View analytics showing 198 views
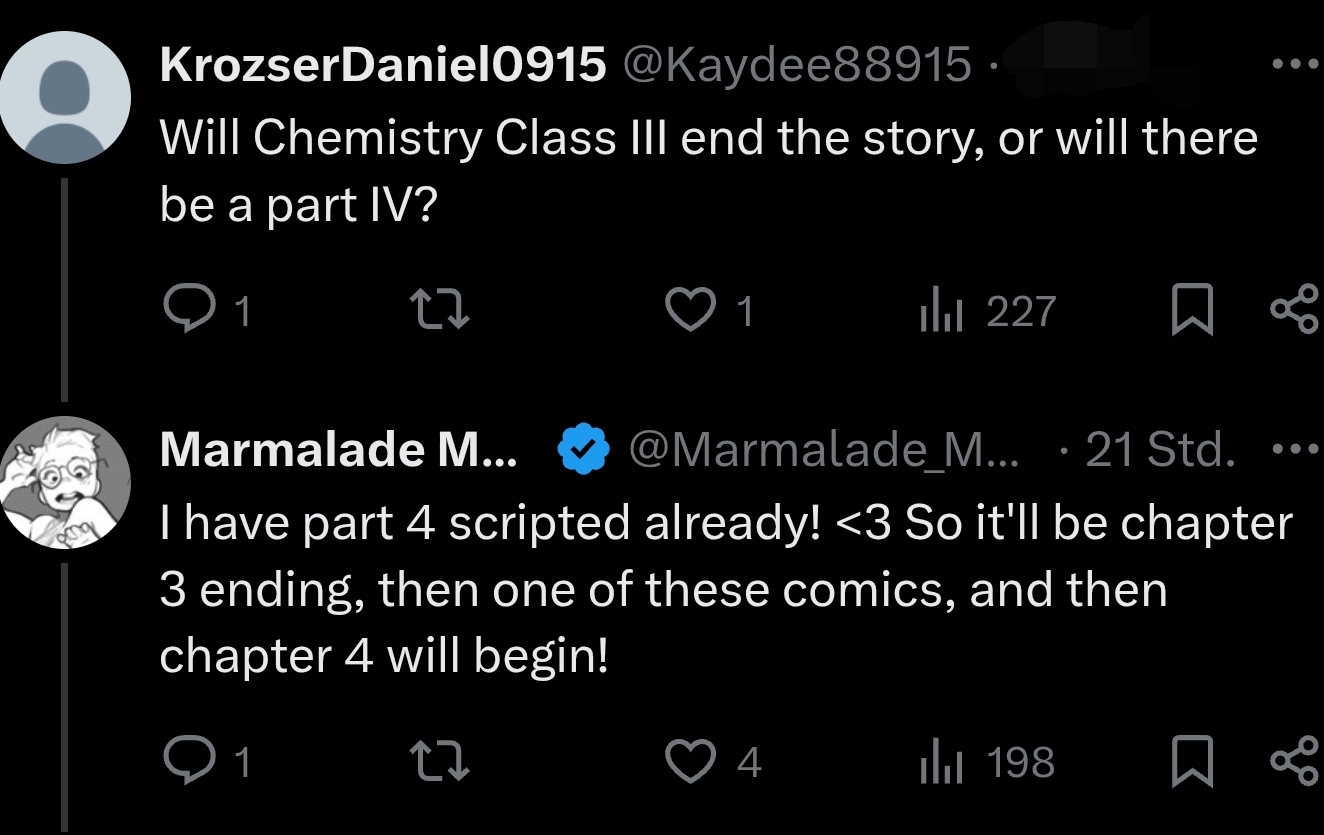 click(987, 762)
